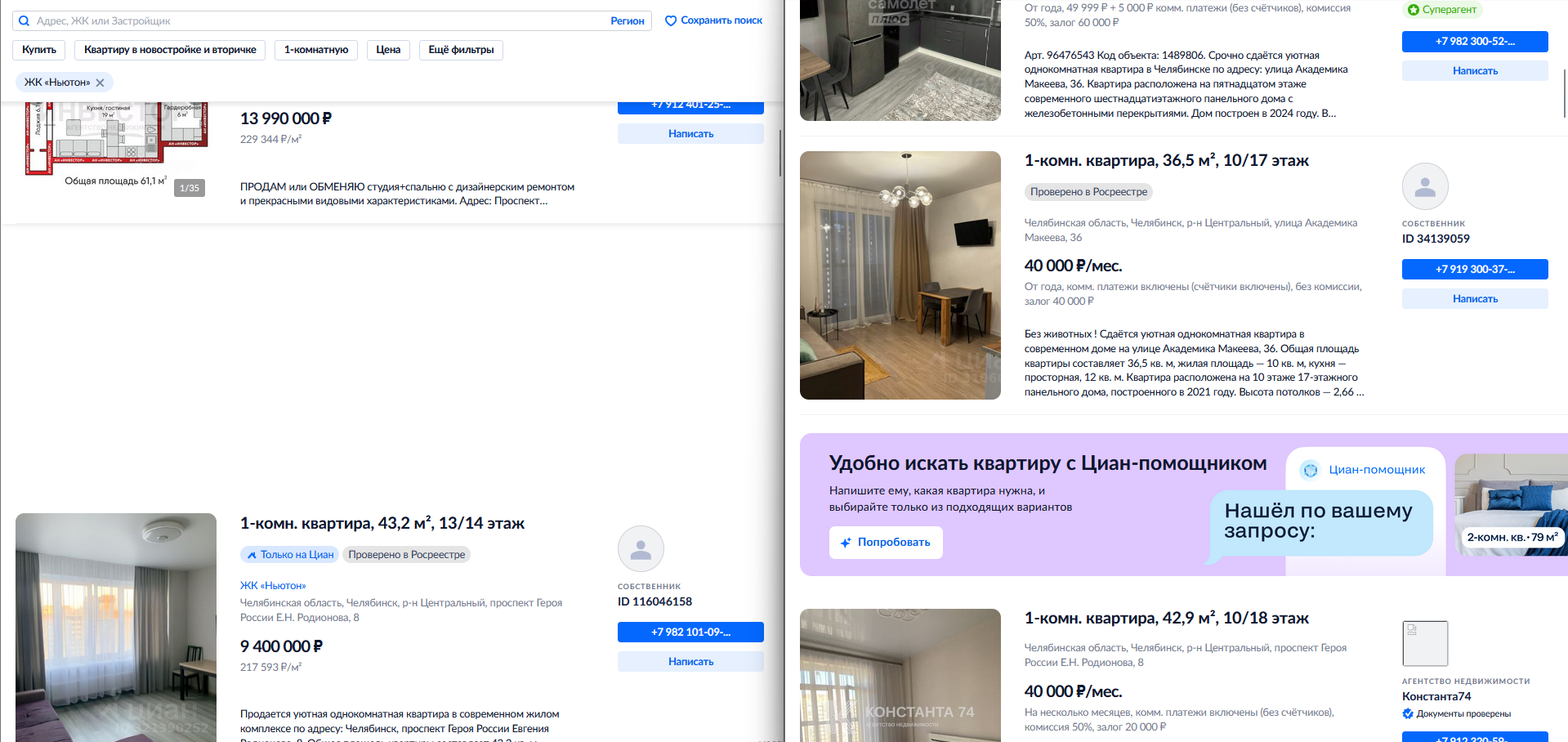Open the ЖК «Ньютон» listing link

point(273,586)
